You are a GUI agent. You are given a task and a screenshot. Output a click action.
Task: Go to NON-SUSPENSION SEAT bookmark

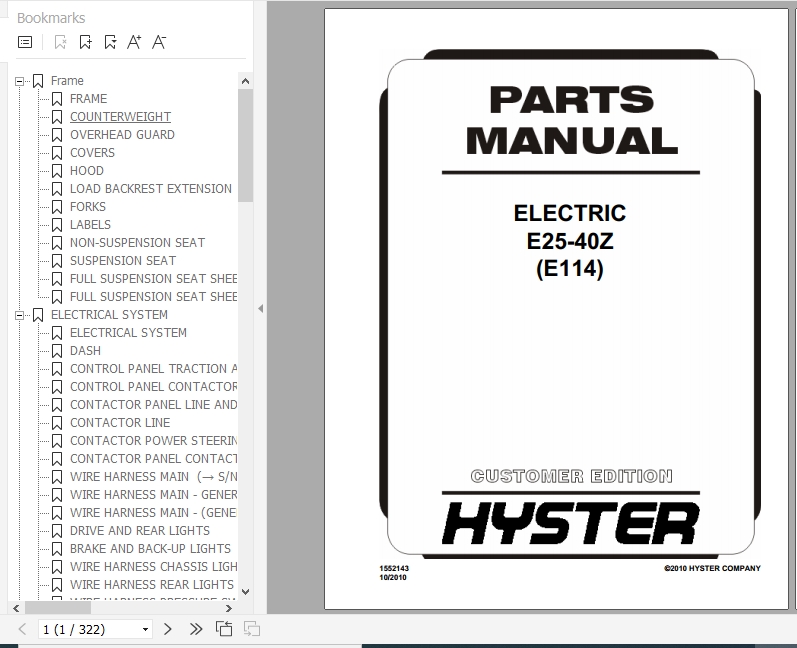(137, 243)
